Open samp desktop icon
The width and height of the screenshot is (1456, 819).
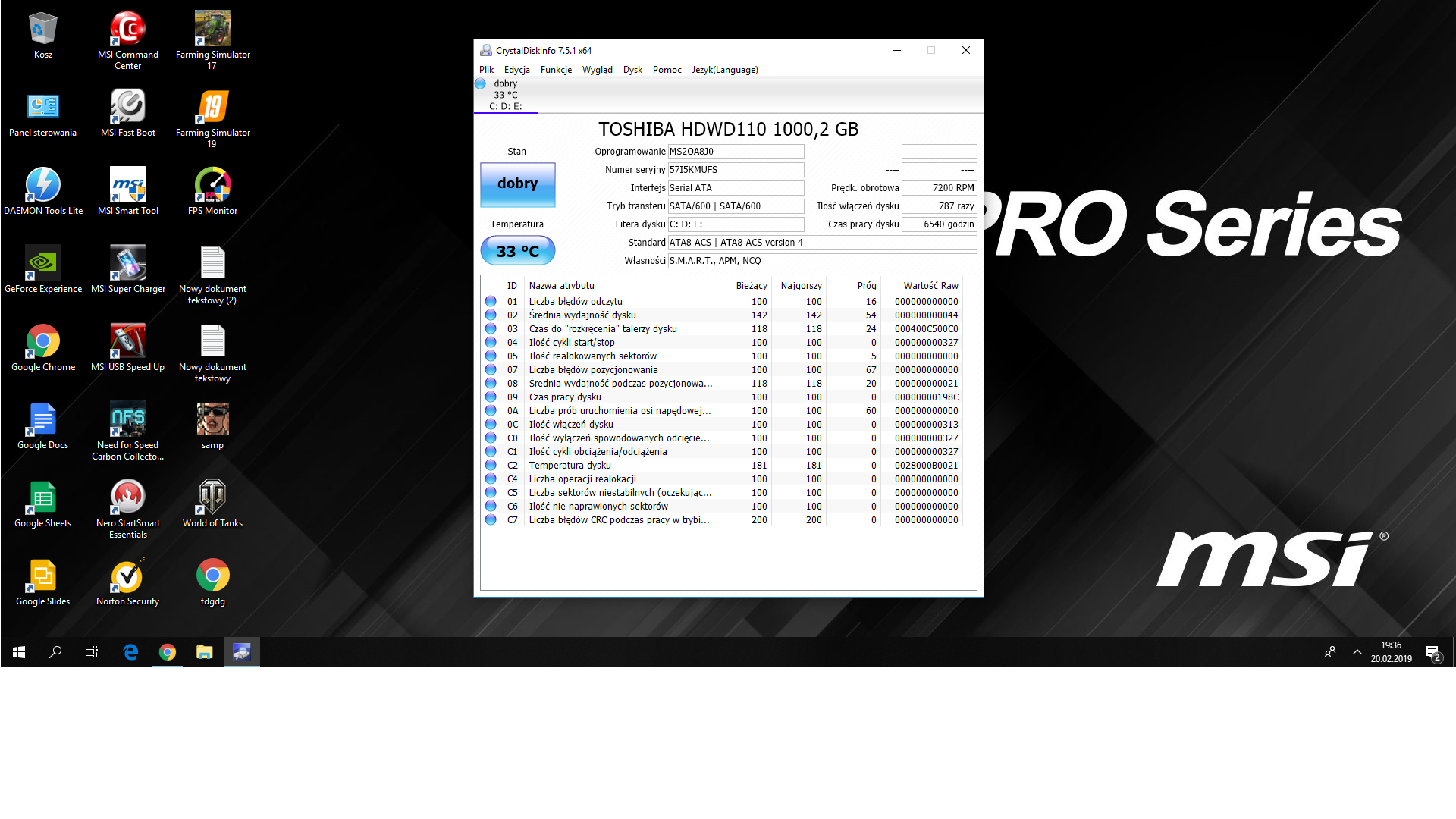[x=213, y=426]
